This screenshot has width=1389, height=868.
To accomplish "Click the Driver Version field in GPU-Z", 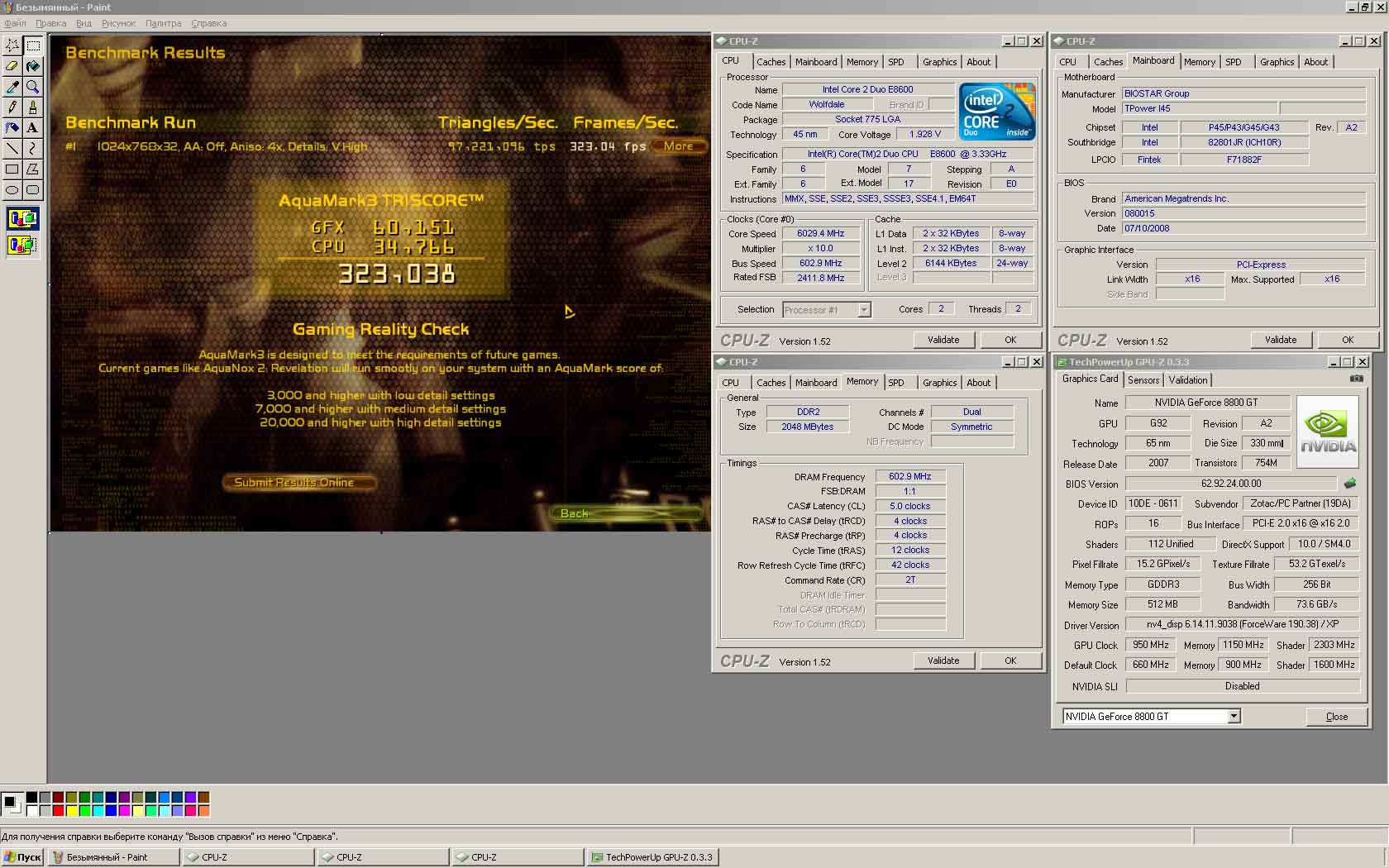I will point(1242,625).
